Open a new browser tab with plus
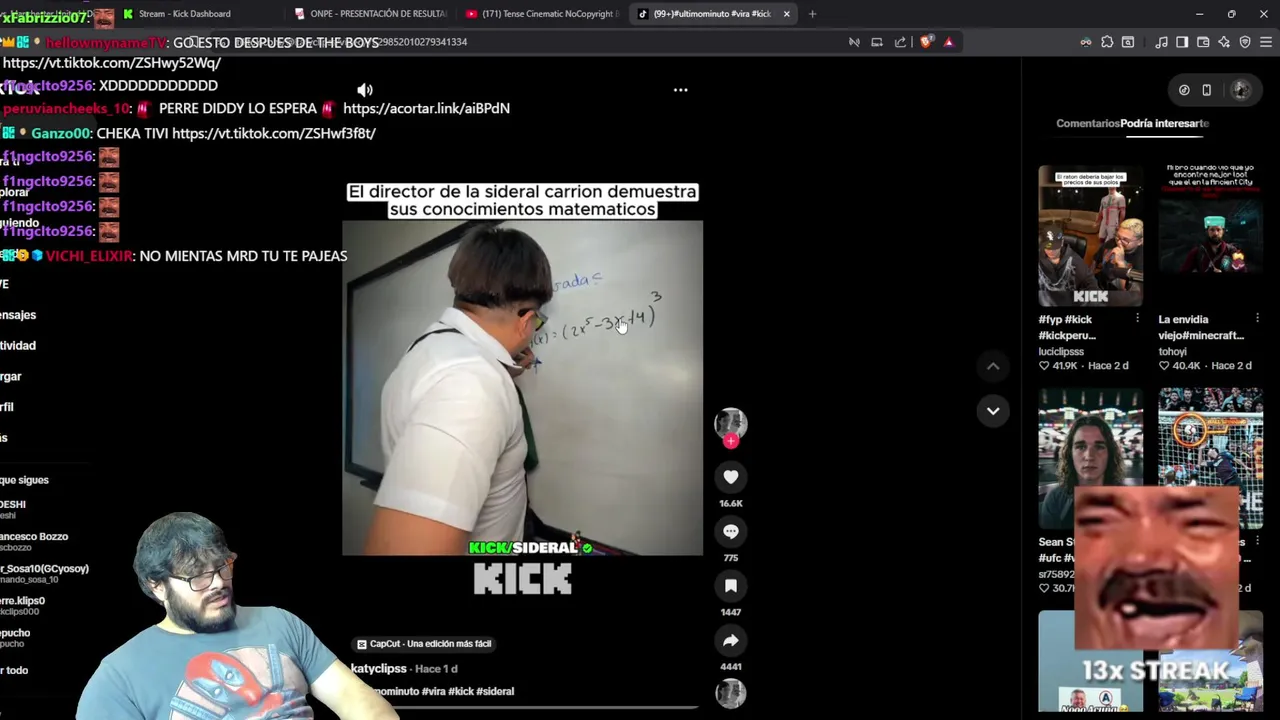 pyautogui.click(x=812, y=14)
